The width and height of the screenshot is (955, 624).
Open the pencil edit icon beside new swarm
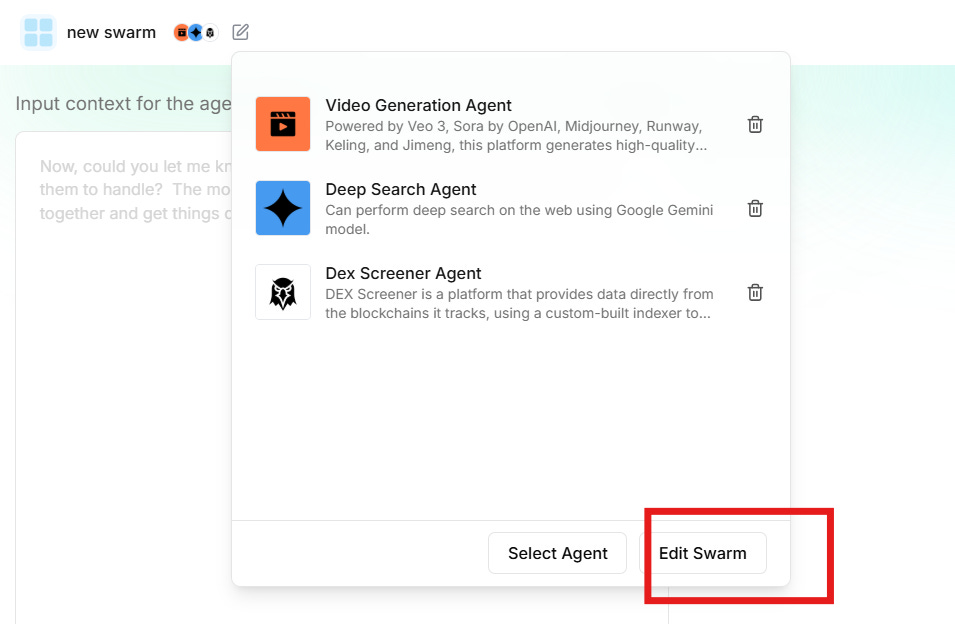(x=241, y=32)
